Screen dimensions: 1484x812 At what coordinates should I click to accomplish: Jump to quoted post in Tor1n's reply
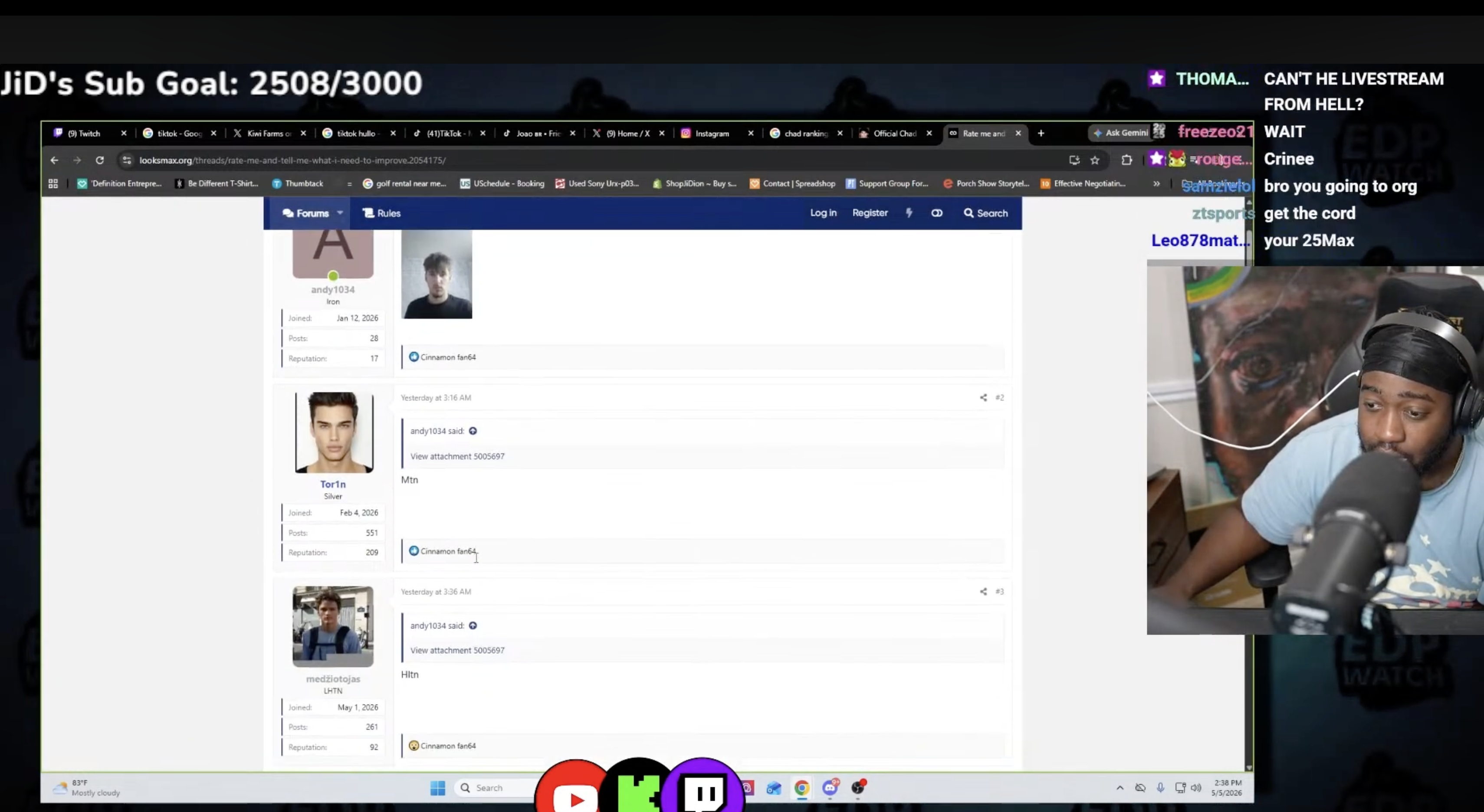click(473, 431)
